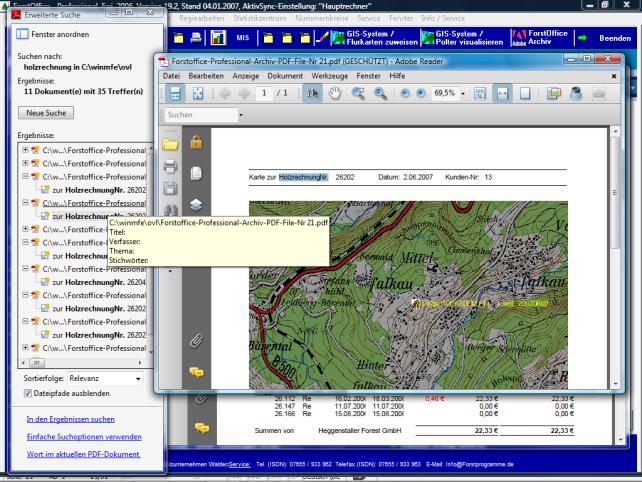Select the Hand tool in Adobe Reader
Screen dimensions: 642x482
[x=335, y=93]
